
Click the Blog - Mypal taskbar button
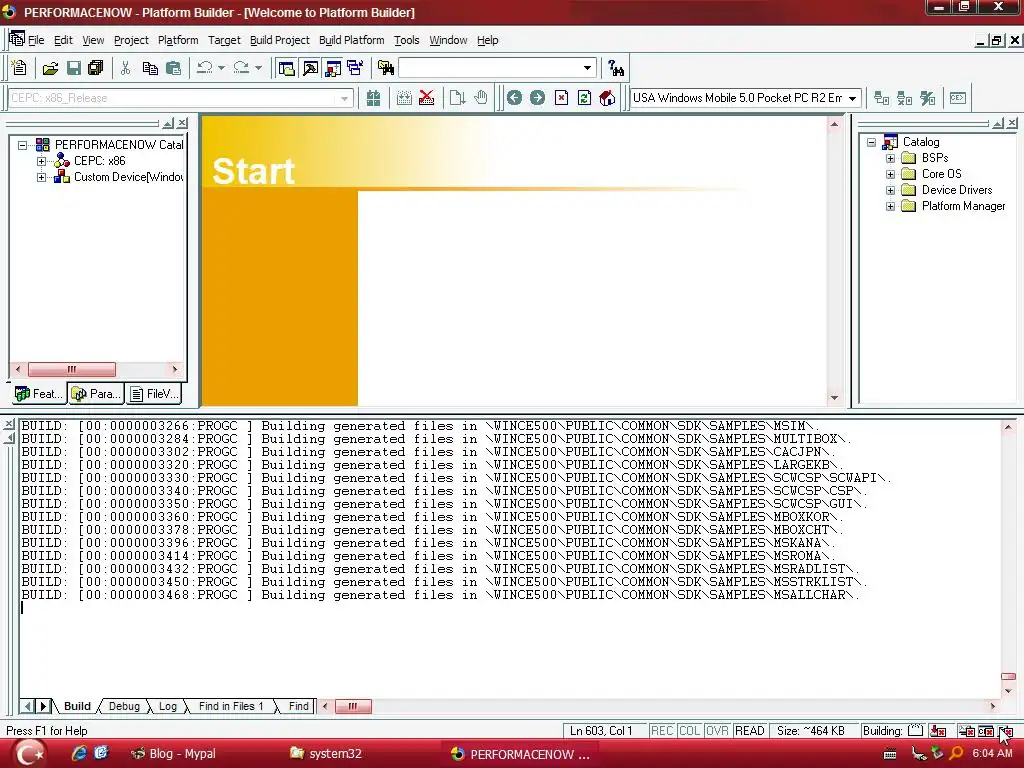tap(174, 754)
